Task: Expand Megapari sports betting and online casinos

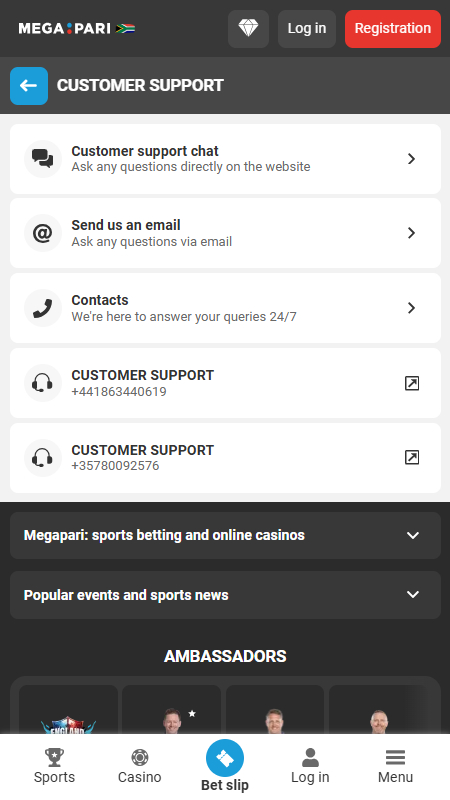Action: point(226,535)
